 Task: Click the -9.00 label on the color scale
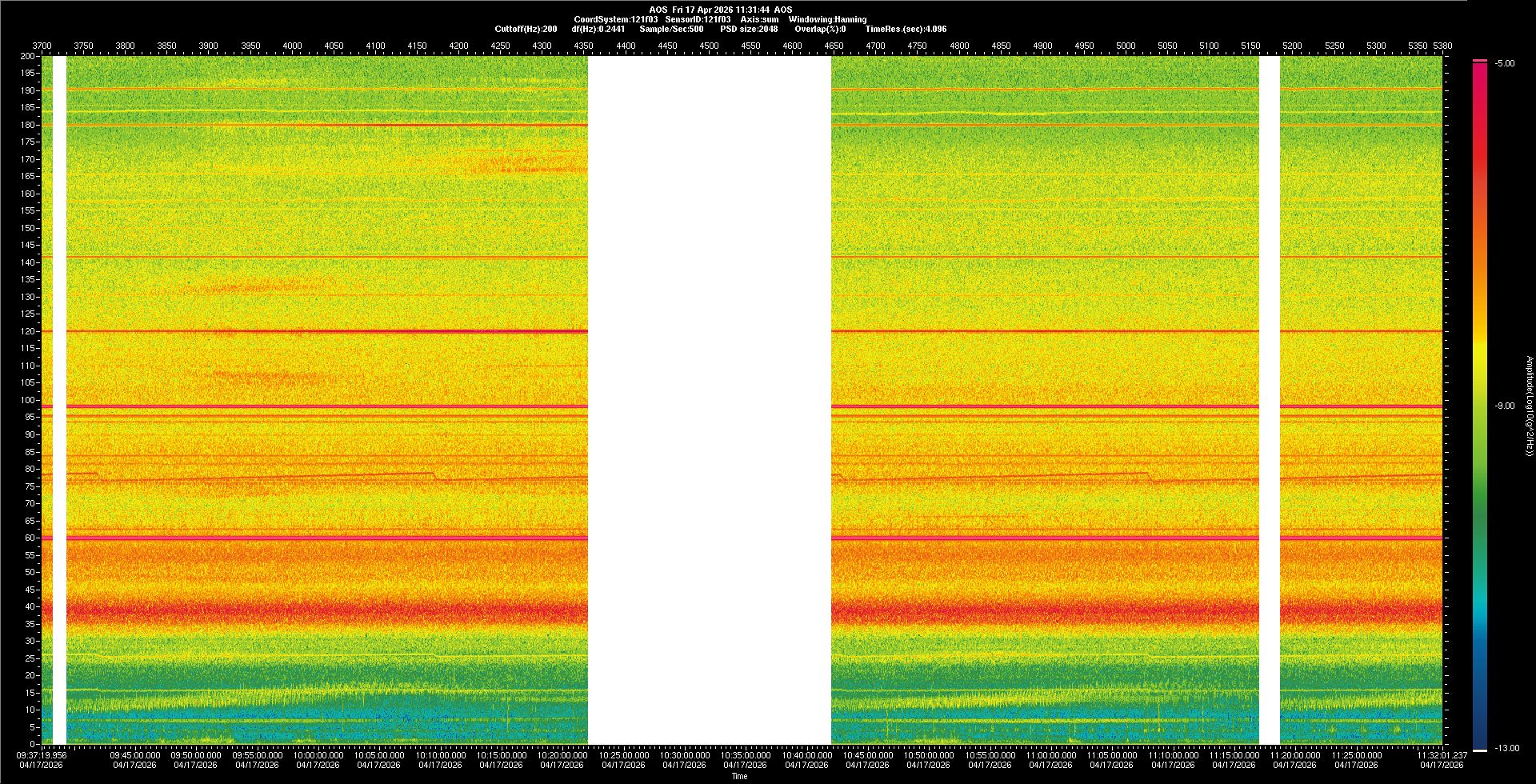(1505, 406)
